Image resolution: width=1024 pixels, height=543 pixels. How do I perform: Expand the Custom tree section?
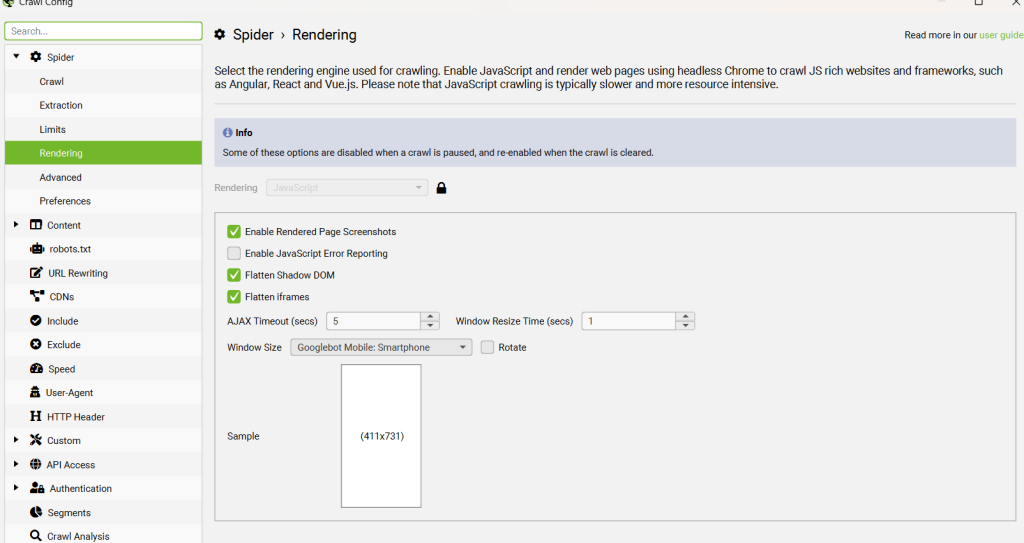point(16,440)
